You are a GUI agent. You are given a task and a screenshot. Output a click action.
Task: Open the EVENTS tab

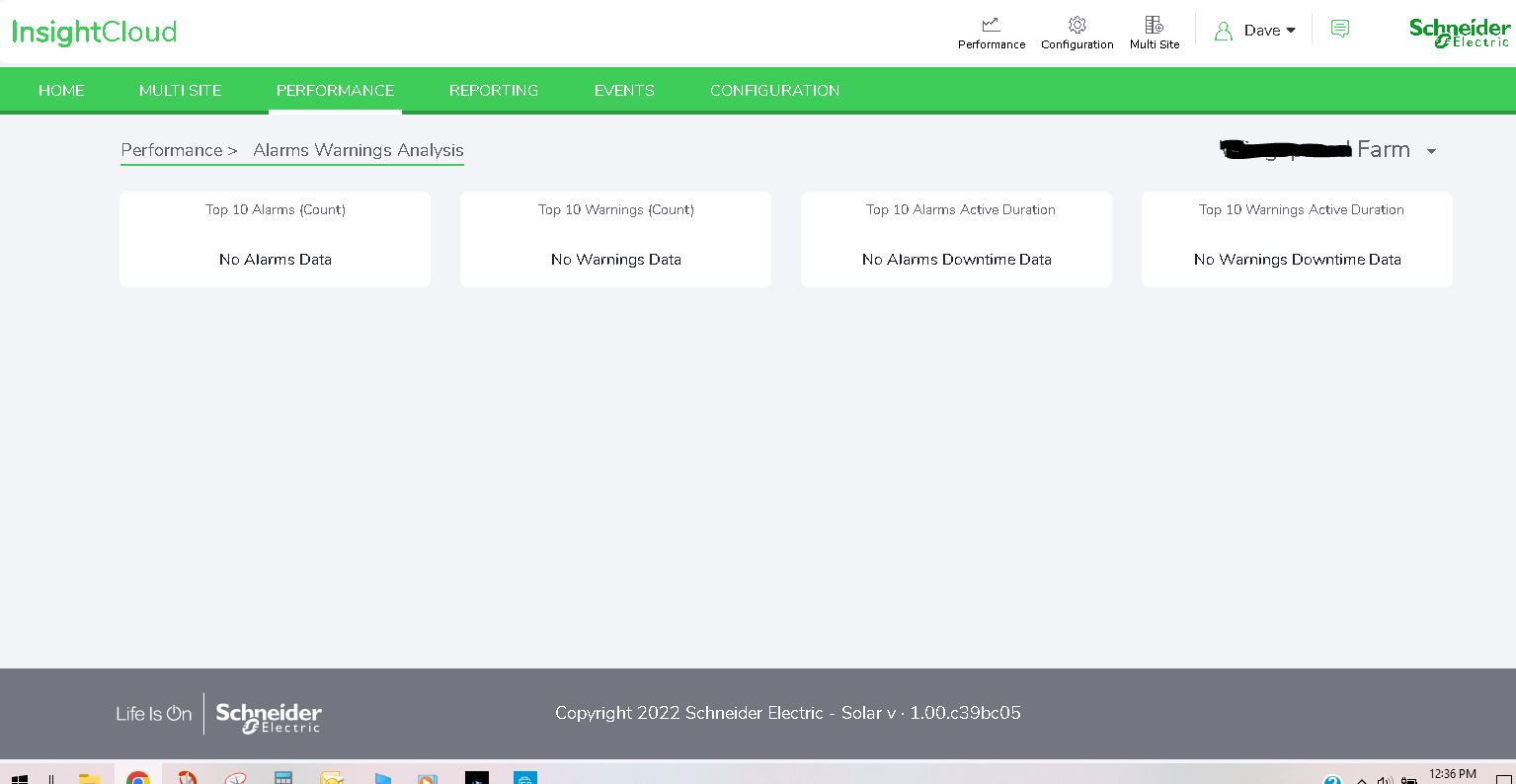pyautogui.click(x=624, y=90)
